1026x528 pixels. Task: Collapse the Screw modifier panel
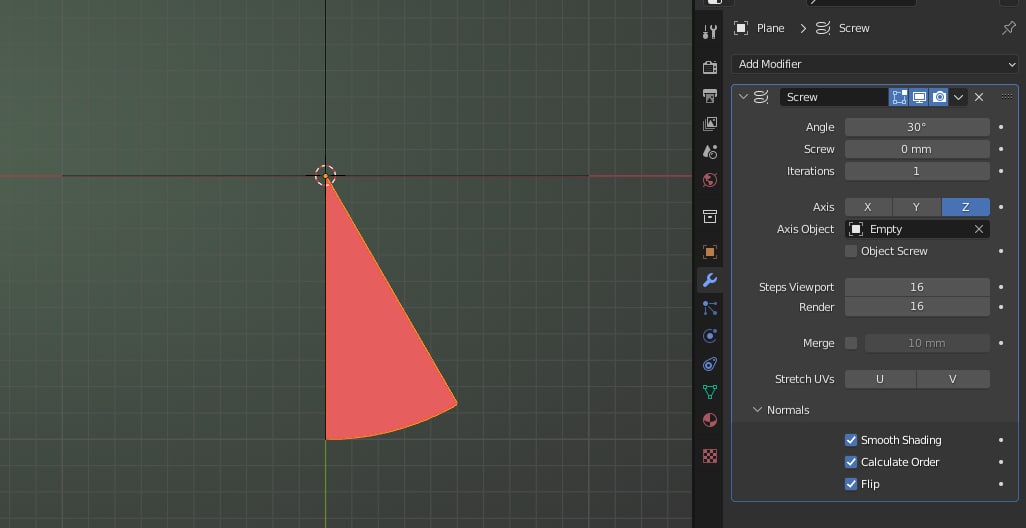743,97
